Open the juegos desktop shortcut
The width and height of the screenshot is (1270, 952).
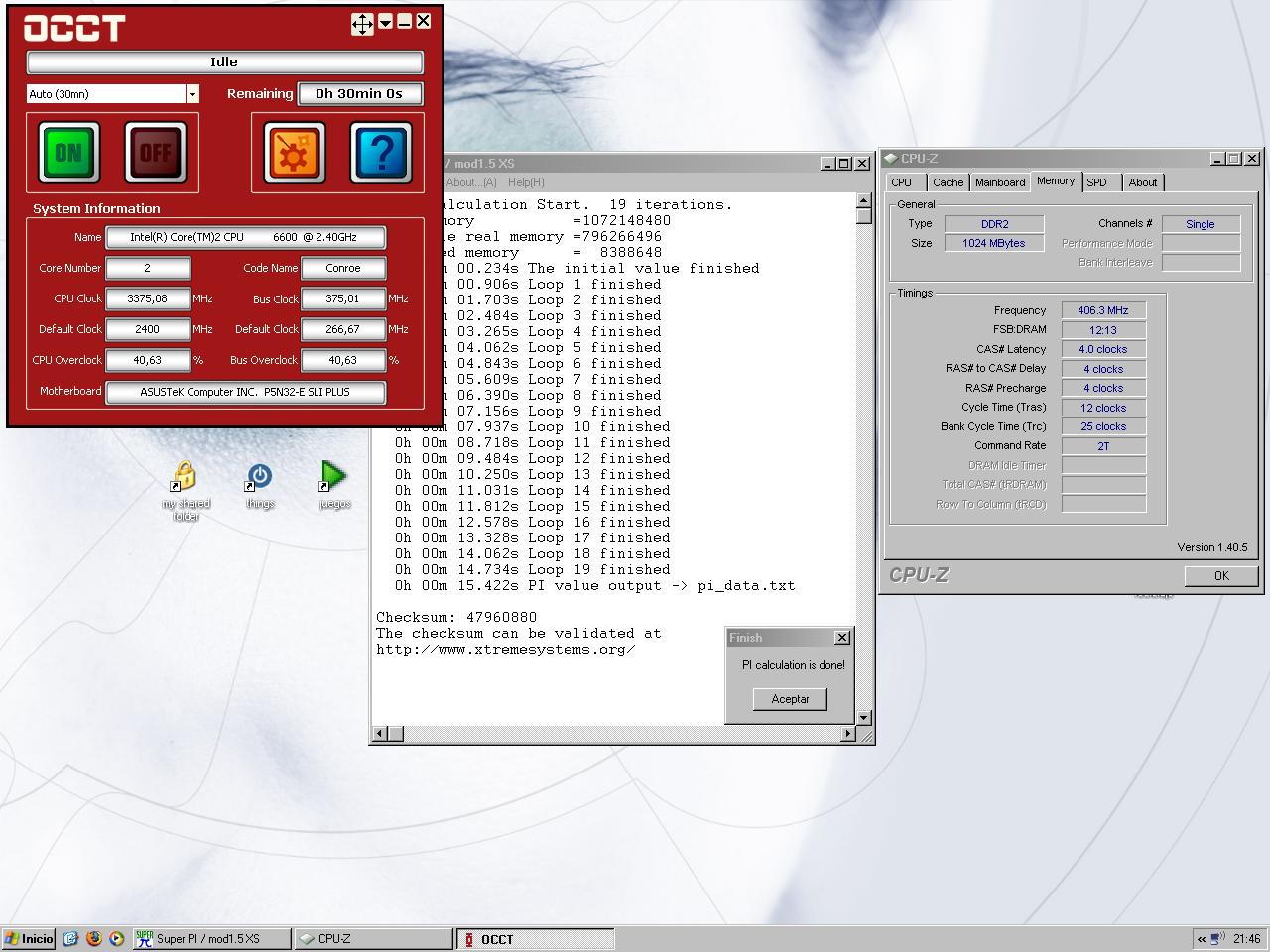[334, 486]
